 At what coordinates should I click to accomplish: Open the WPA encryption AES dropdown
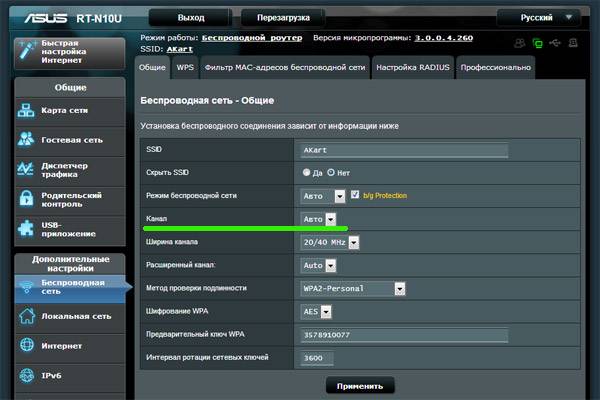[x=316, y=312]
